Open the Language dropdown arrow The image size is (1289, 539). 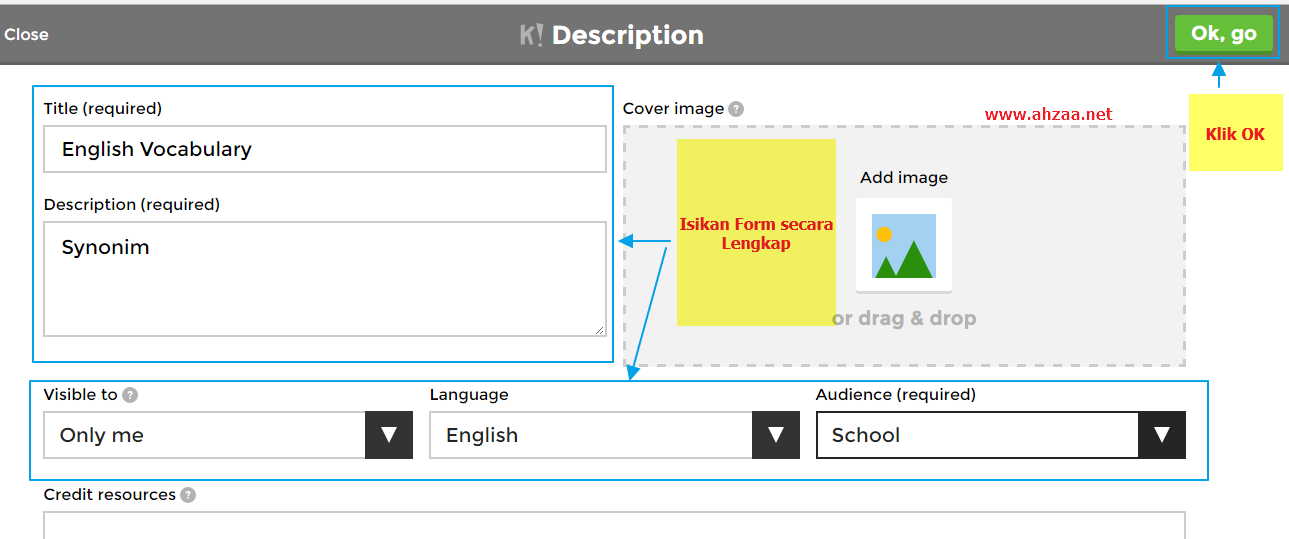775,435
